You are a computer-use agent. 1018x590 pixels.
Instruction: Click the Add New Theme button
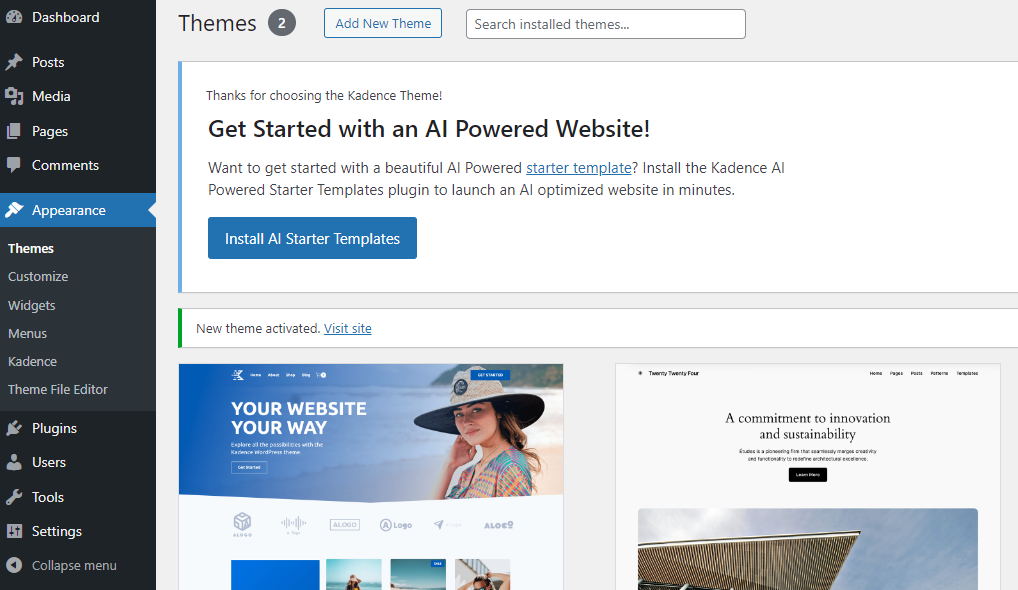coord(383,23)
